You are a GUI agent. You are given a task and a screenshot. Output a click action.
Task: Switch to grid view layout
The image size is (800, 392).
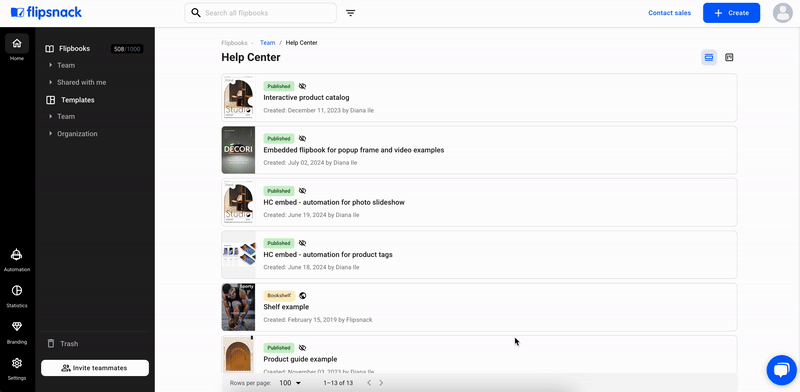[729, 58]
